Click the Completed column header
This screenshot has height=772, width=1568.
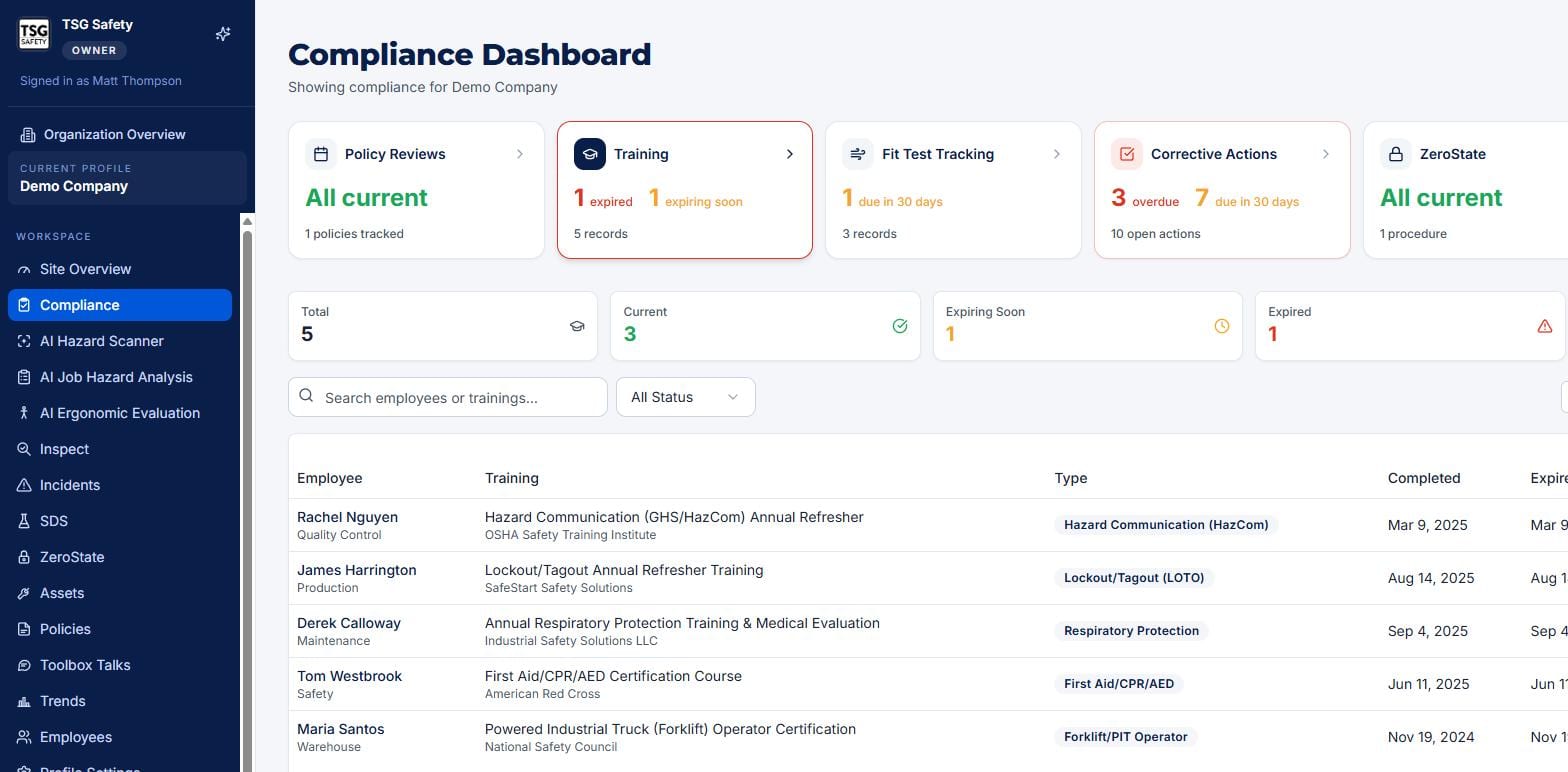(1424, 478)
